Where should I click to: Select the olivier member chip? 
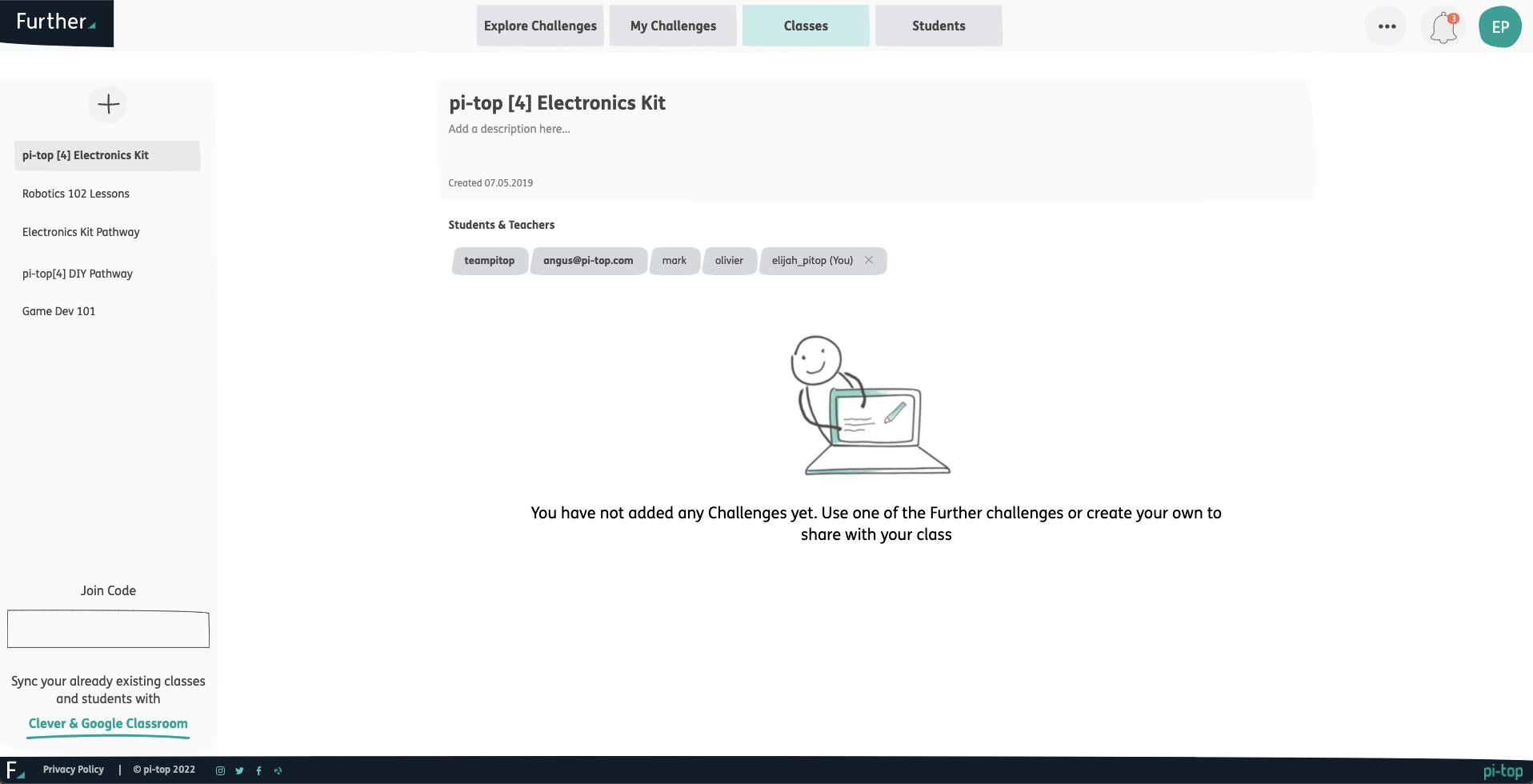pyautogui.click(x=730, y=261)
